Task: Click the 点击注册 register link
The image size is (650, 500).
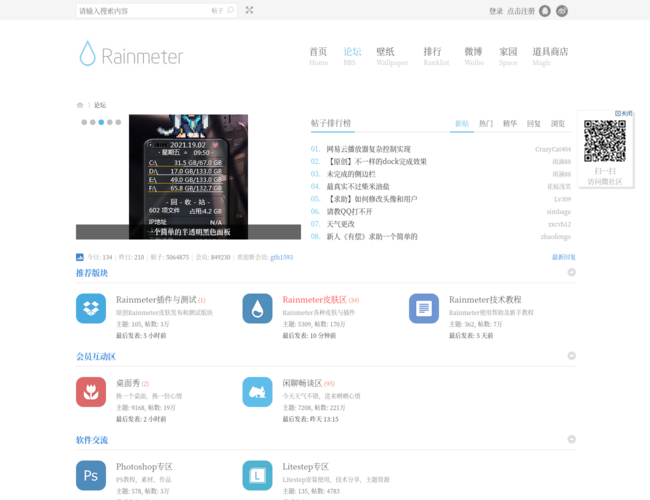Action: point(521,11)
